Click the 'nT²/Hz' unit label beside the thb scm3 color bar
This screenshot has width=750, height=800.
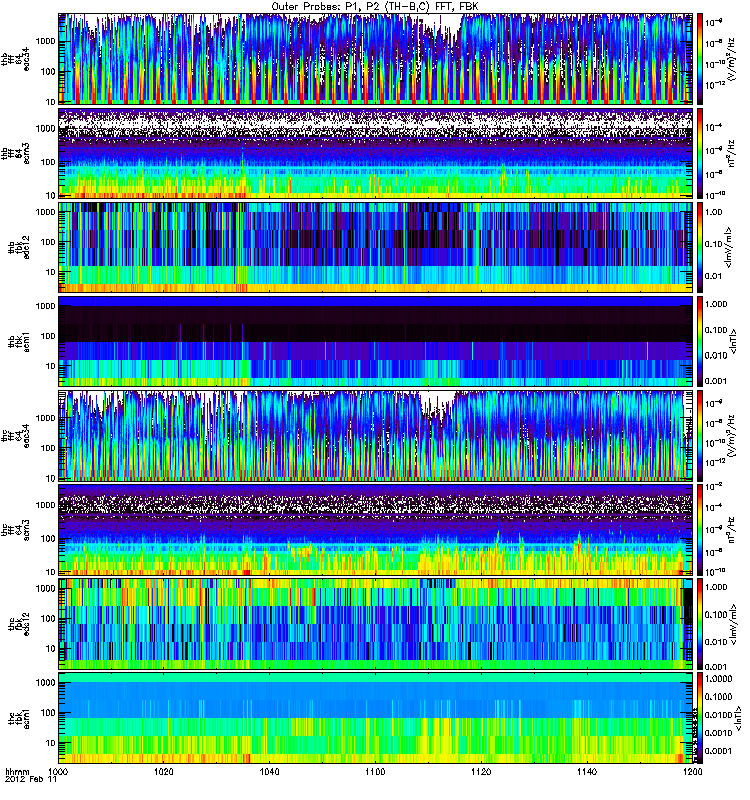pyautogui.click(x=732, y=153)
